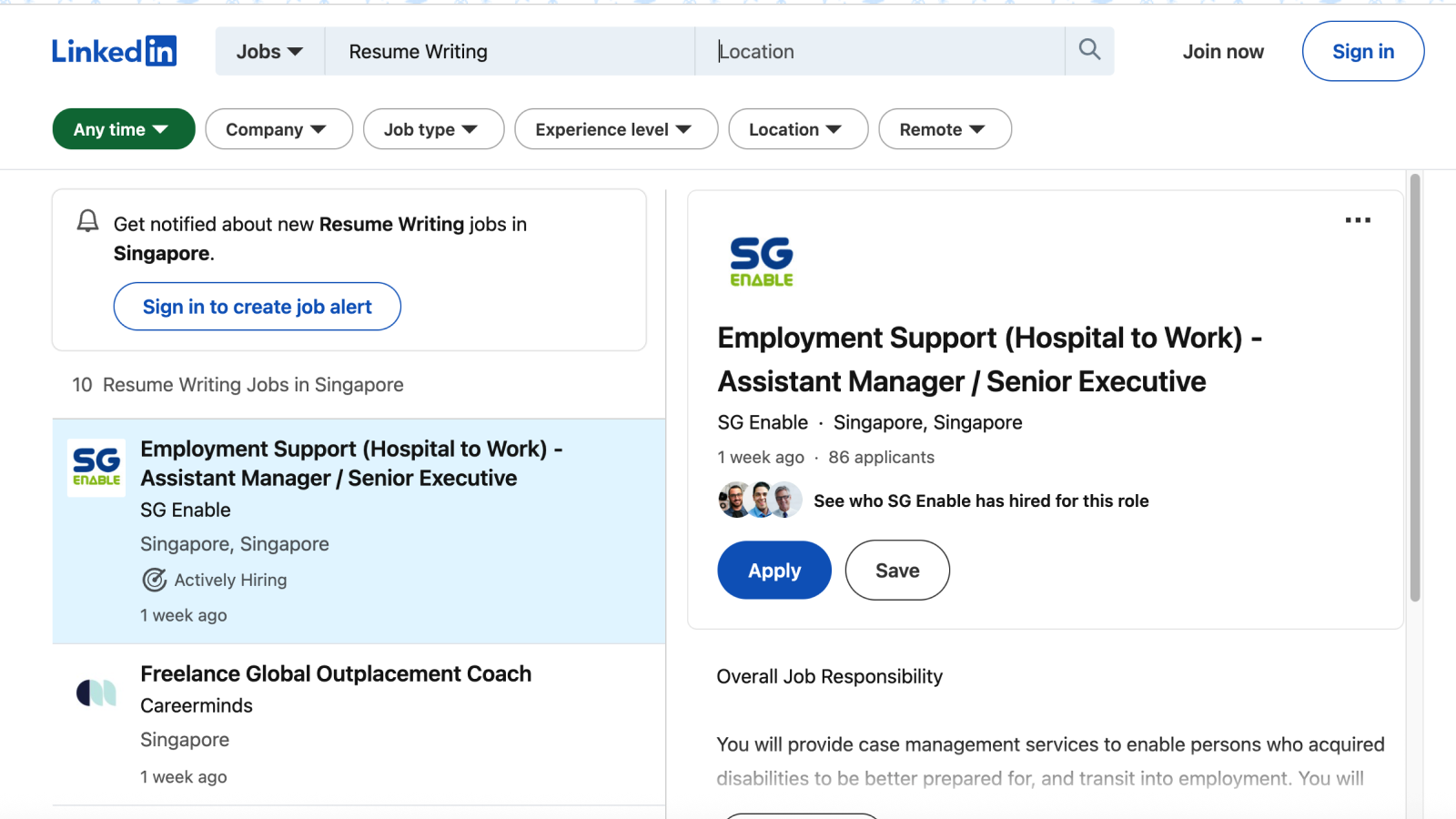Apply to the SG Enable job

(774, 571)
